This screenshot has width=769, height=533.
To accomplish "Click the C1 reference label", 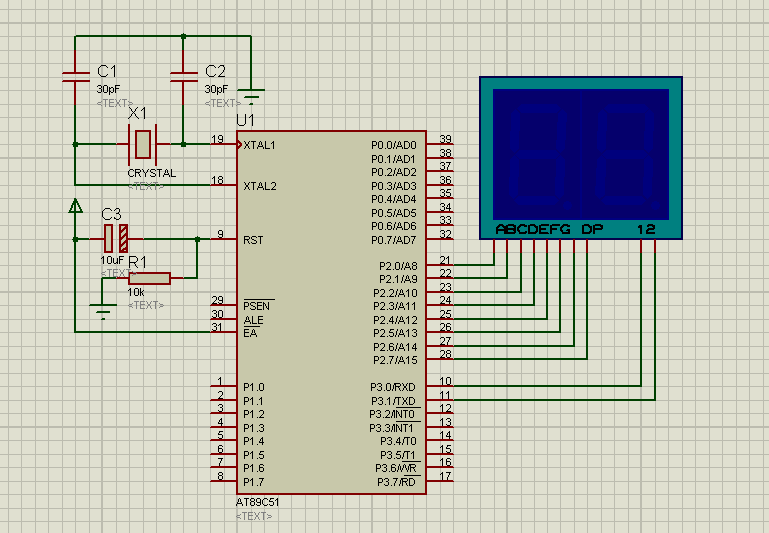I will point(107,71).
